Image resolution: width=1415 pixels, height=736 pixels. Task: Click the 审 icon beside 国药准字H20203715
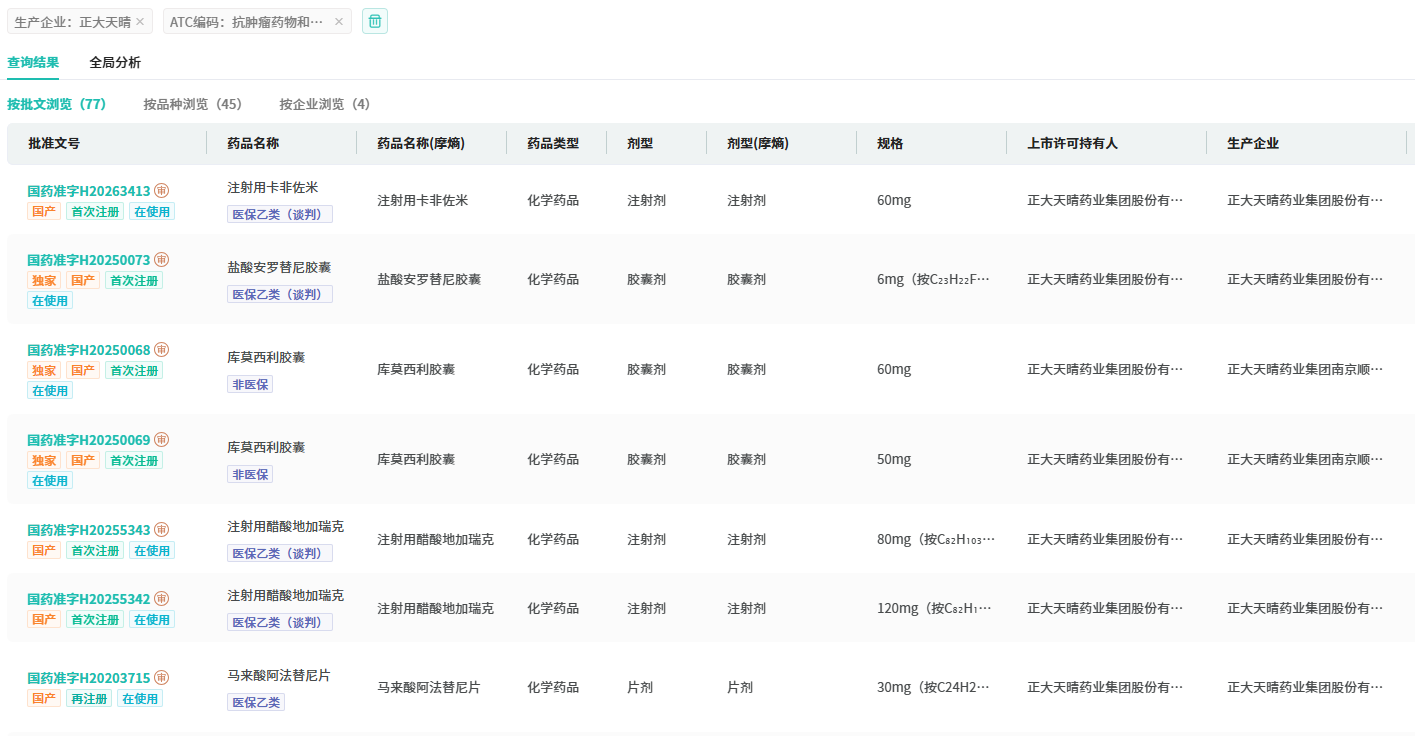(161, 678)
